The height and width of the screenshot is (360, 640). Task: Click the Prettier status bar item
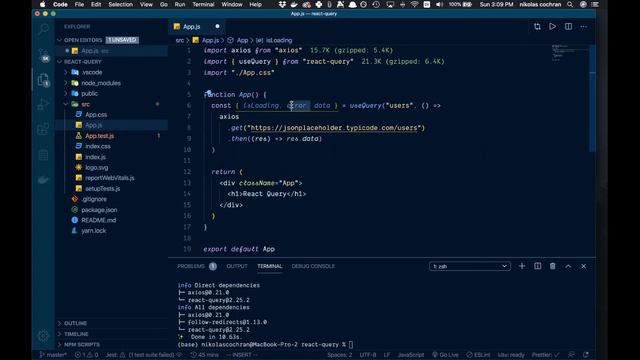[545, 355]
